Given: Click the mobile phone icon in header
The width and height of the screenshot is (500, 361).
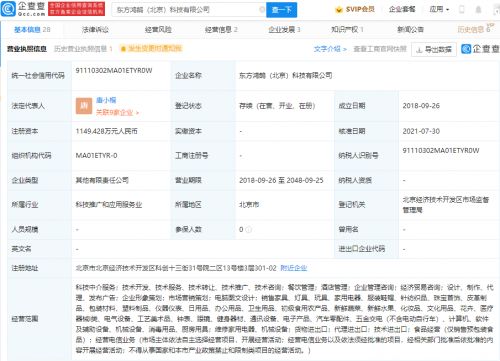Looking at the screenshot, I should pyautogui.click(x=462, y=9).
